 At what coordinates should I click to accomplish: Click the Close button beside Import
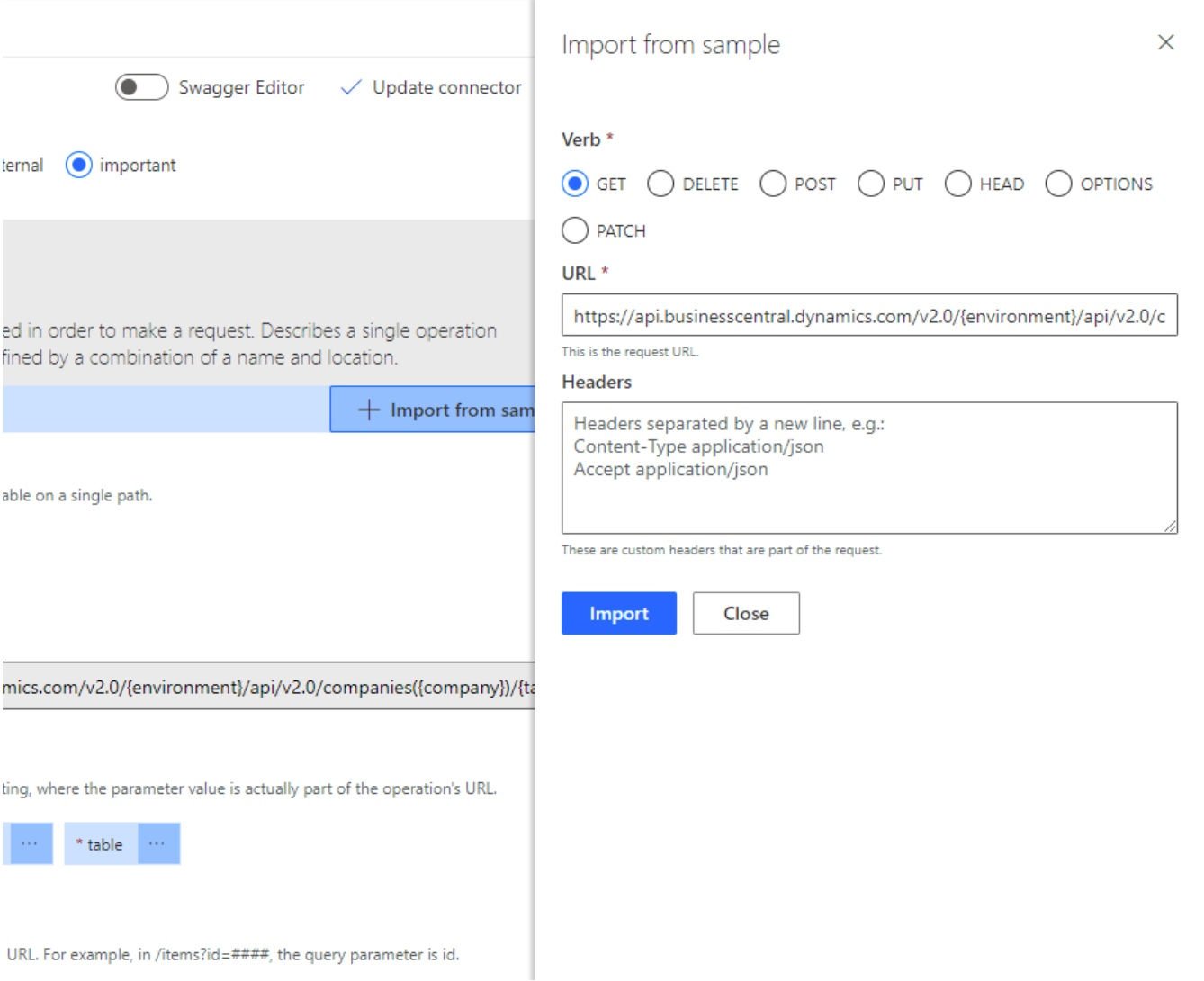tap(746, 614)
